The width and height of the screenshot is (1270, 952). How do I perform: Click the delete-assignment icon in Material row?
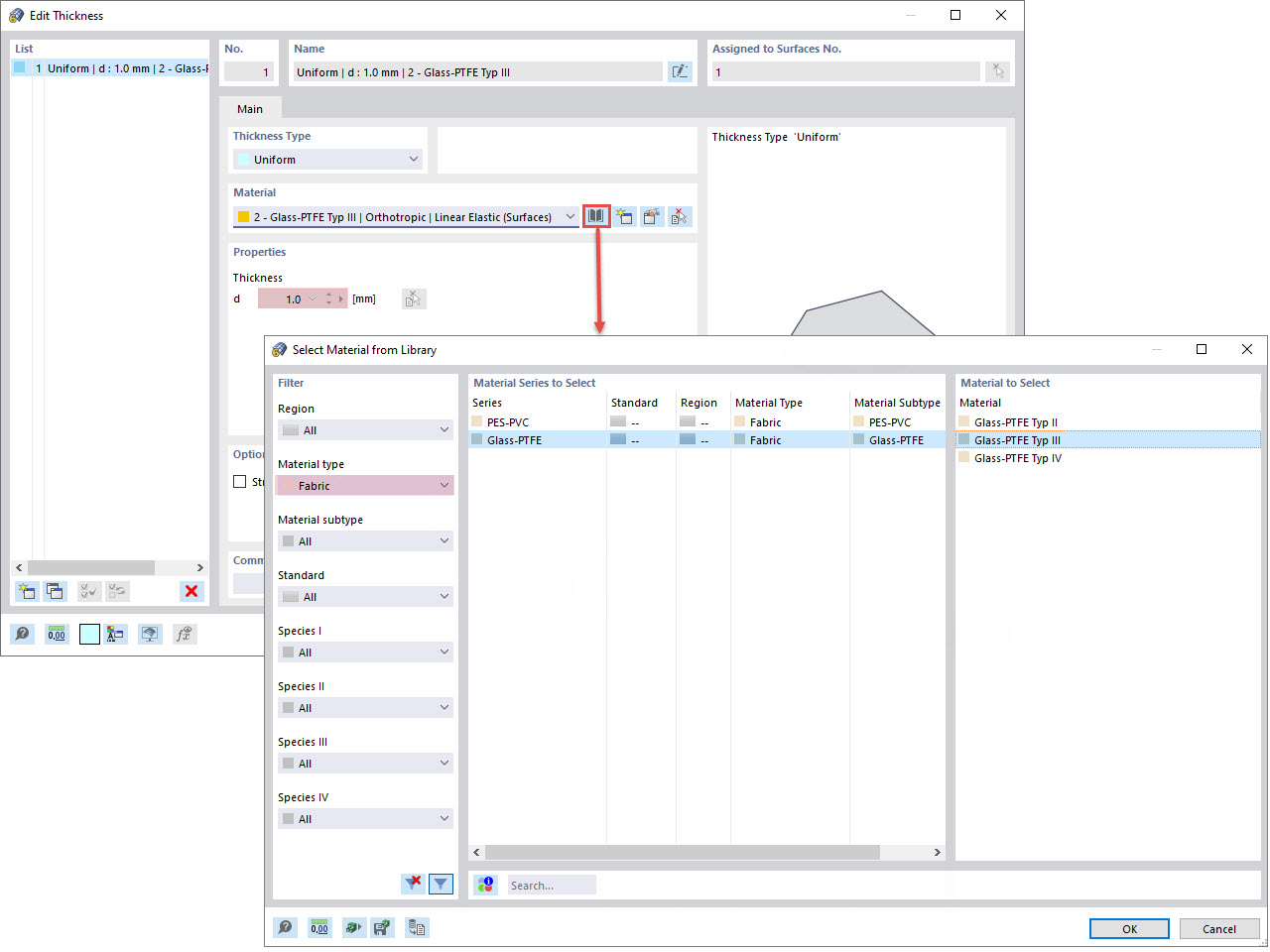[680, 216]
